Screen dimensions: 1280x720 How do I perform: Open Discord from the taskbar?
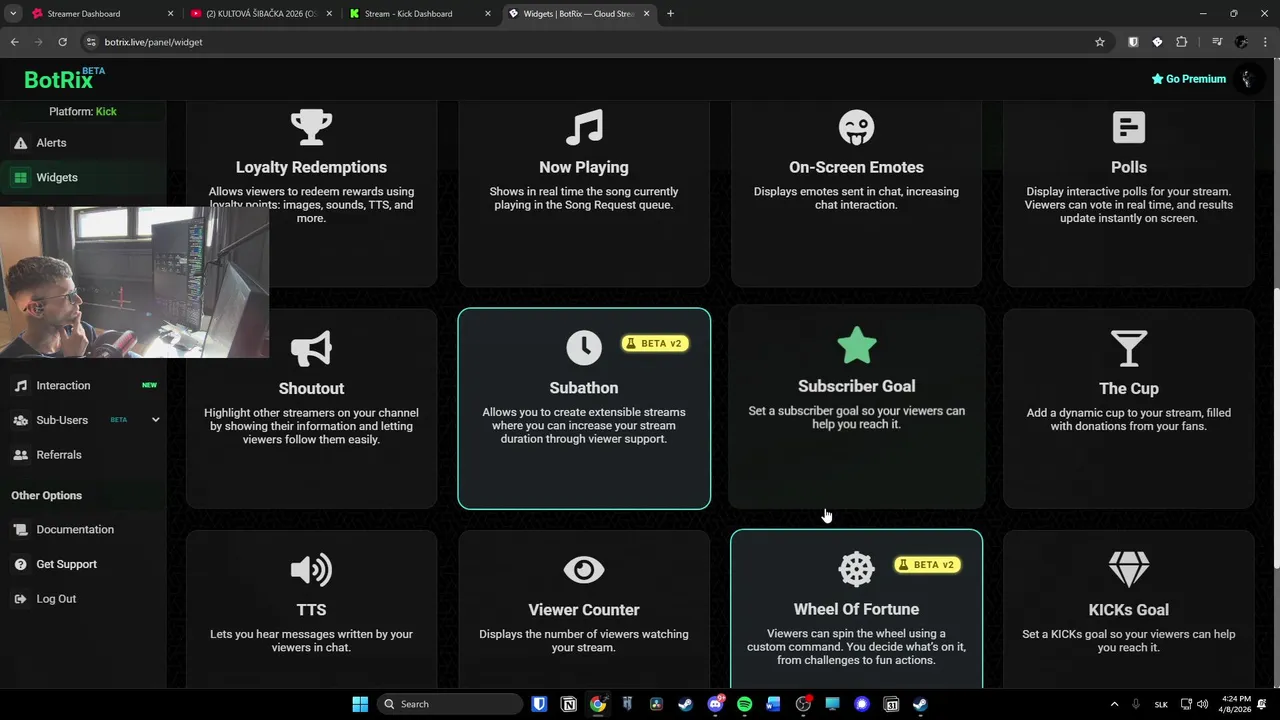[x=715, y=704]
